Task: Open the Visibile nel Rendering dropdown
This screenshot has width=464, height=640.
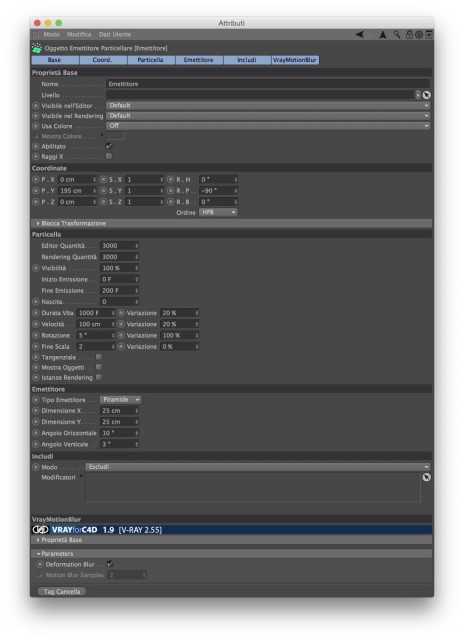Action: click(268, 116)
